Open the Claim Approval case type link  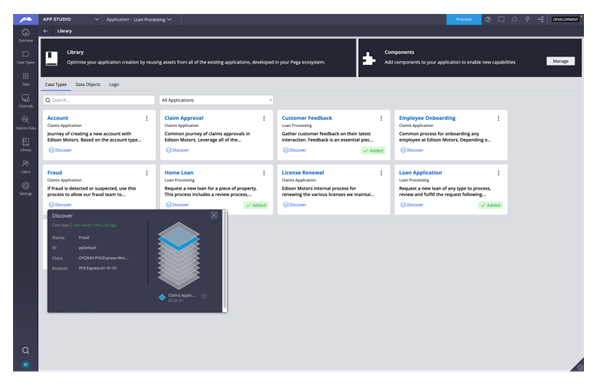tap(184, 118)
